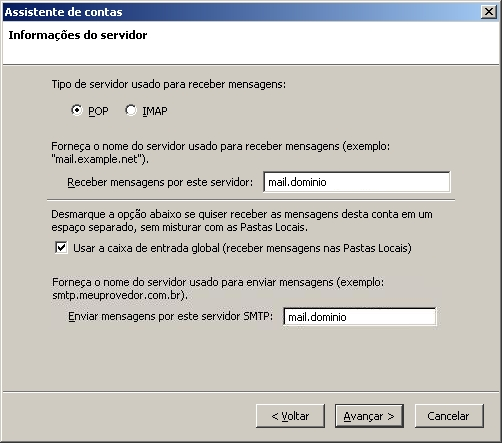Click the IMAP label text

coord(155,111)
